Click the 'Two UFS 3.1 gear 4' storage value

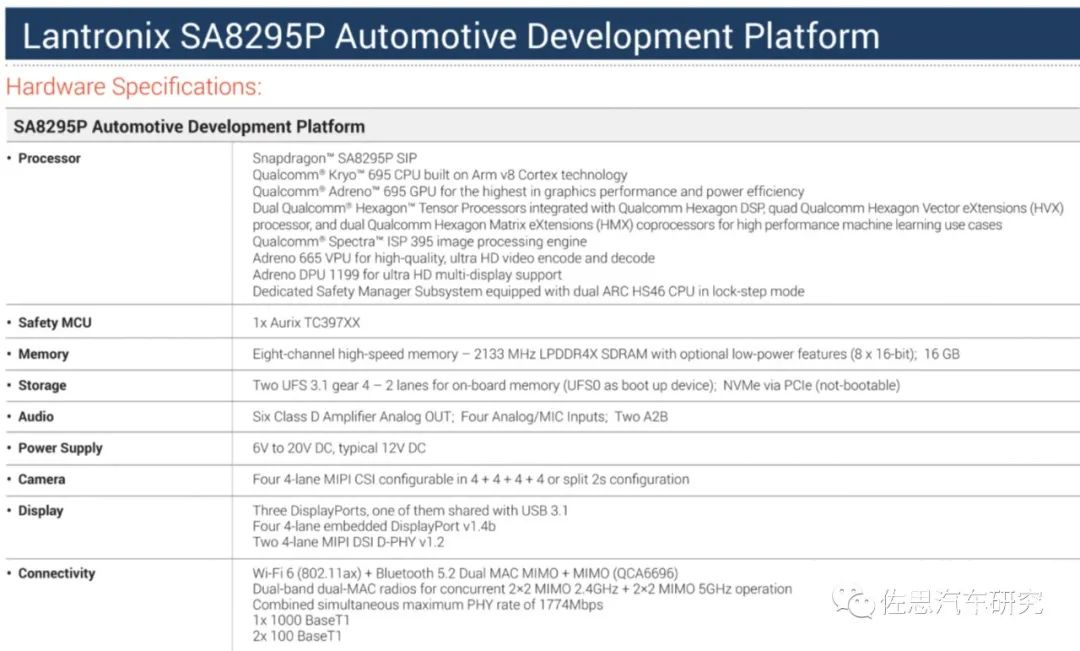(576, 385)
